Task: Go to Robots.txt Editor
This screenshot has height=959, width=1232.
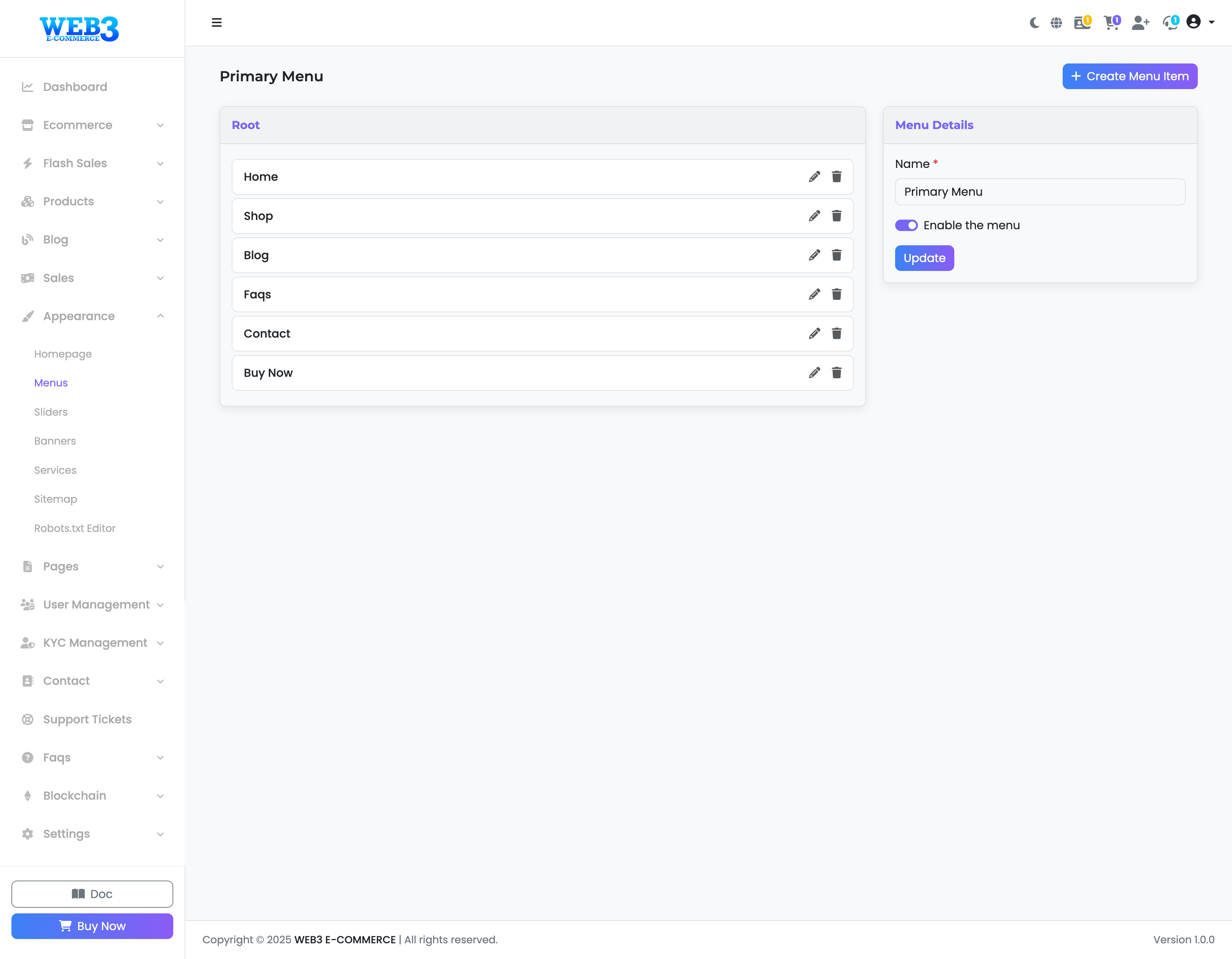Action: tap(75, 528)
